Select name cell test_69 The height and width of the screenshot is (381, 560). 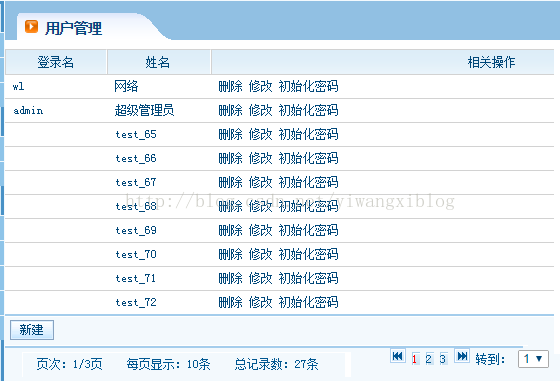(136, 230)
